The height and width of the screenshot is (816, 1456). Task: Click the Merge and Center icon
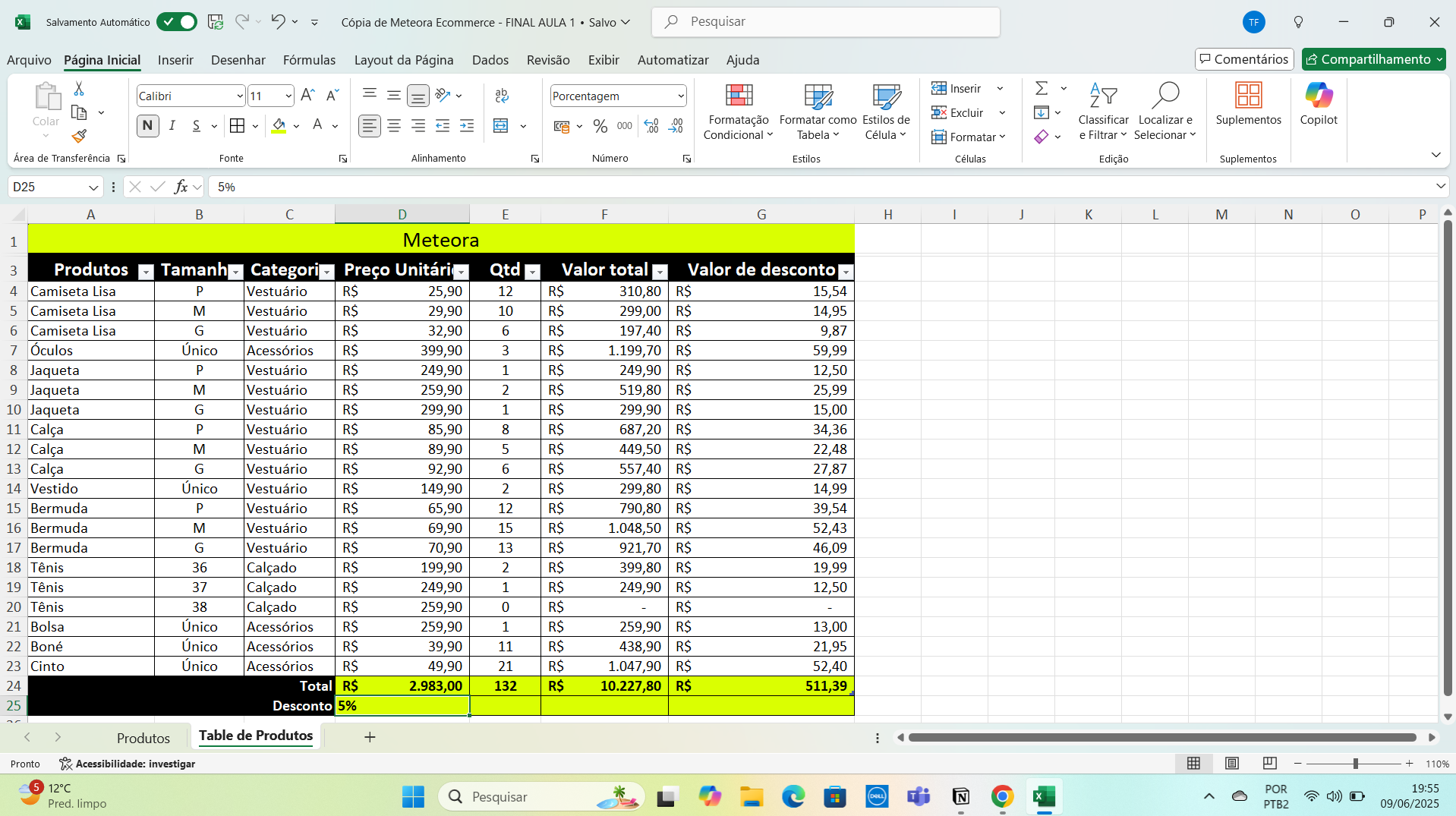coord(501,126)
